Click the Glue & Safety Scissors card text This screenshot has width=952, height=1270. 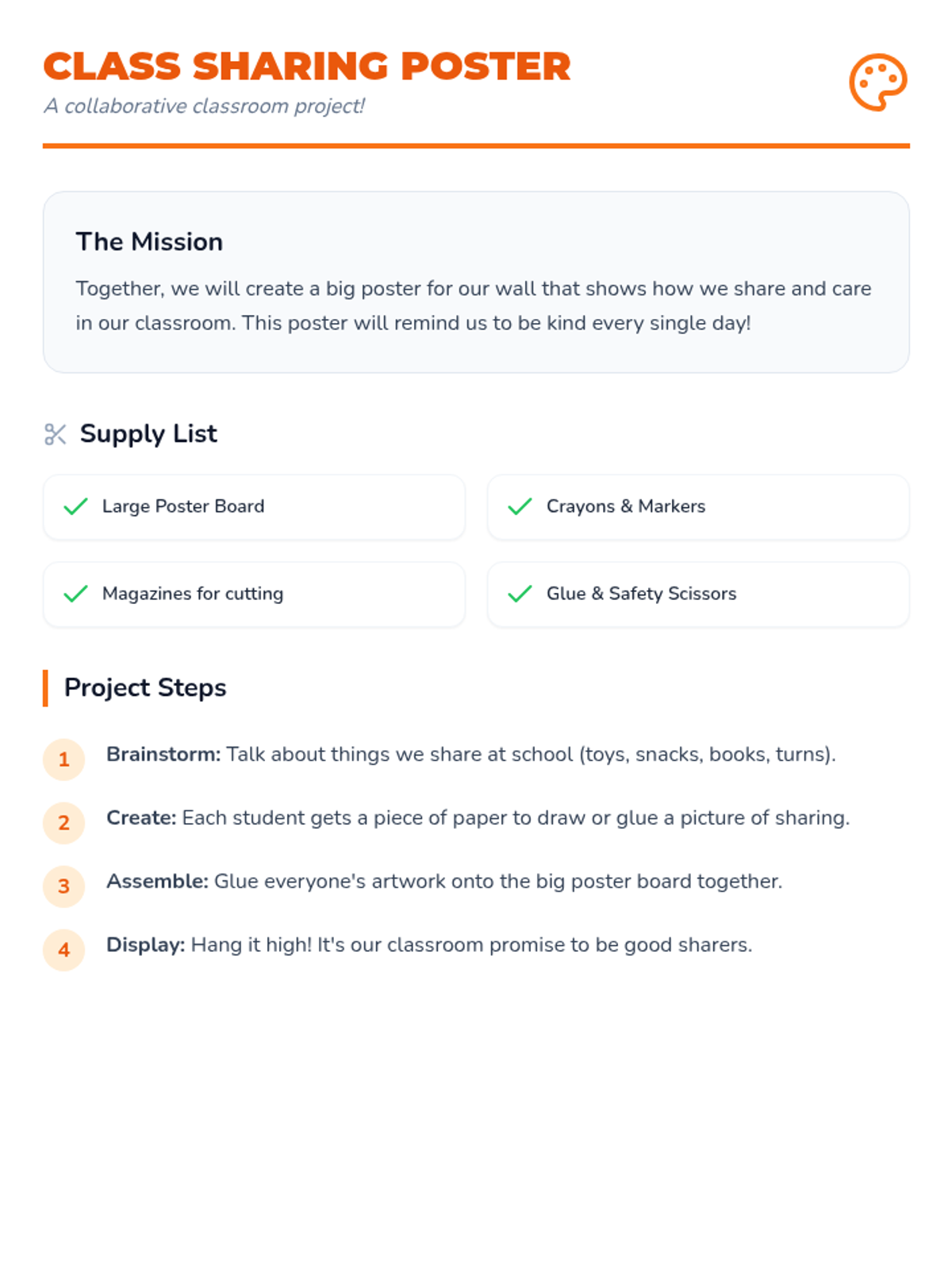[641, 594]
